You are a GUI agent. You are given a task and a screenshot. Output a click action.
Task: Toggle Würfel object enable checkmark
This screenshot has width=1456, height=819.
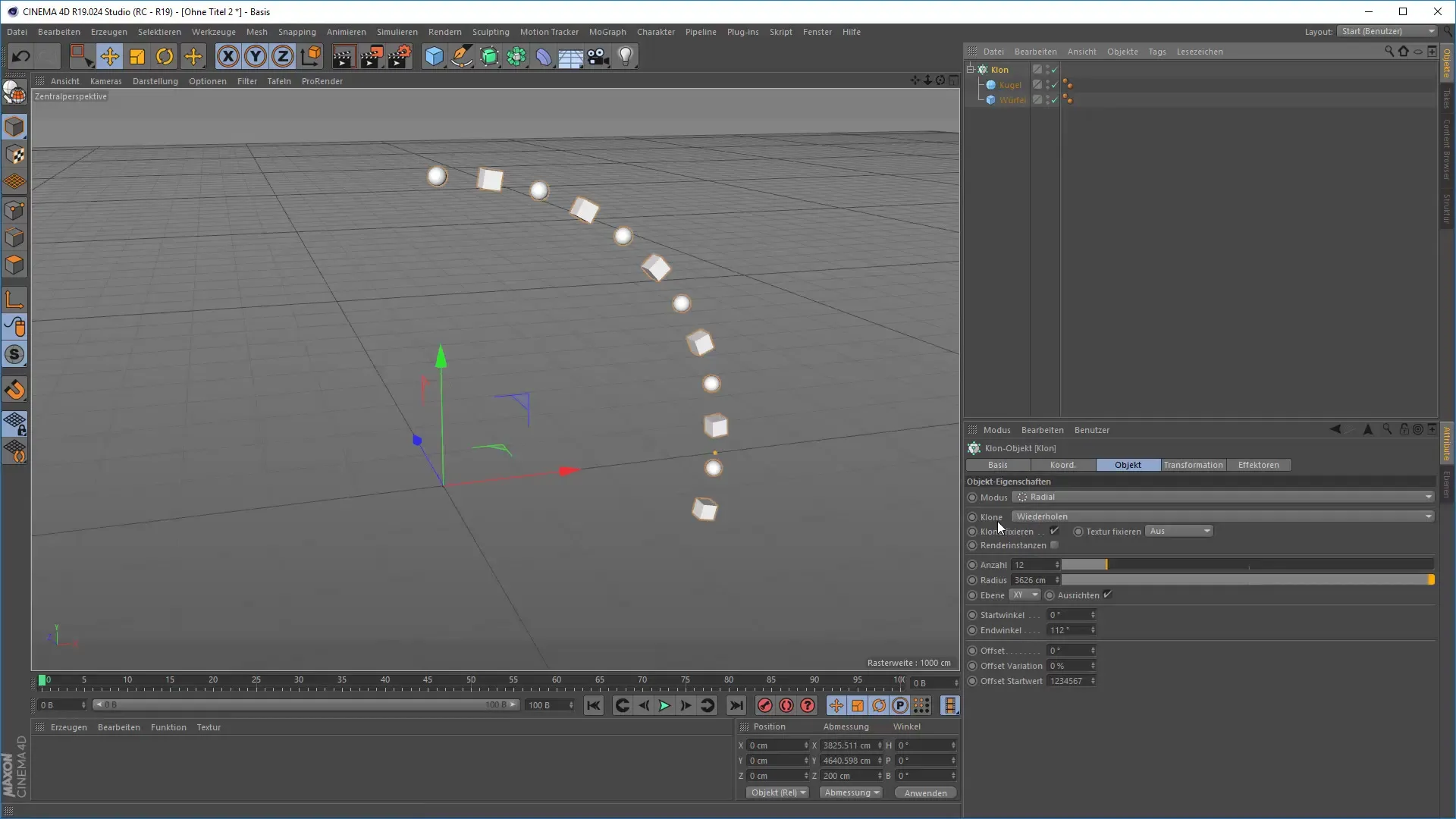click(x=1054, y=100)
